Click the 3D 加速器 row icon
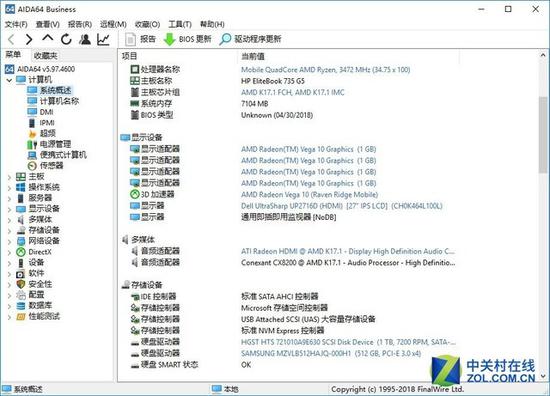Viewport: 550px width, 396px height. tap(135, 194)
